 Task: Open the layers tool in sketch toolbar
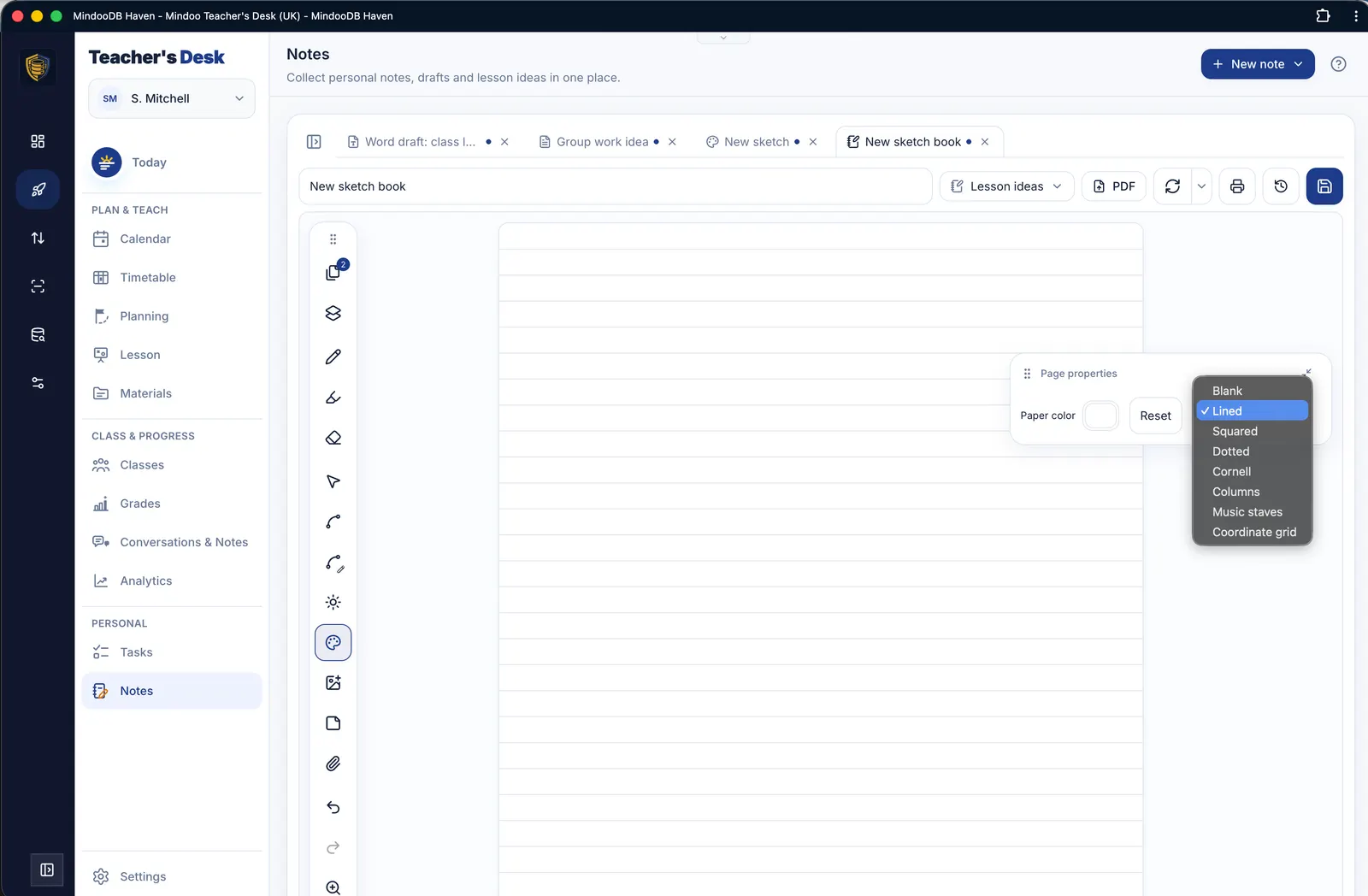pyautogui.click(x=333, y=313)
